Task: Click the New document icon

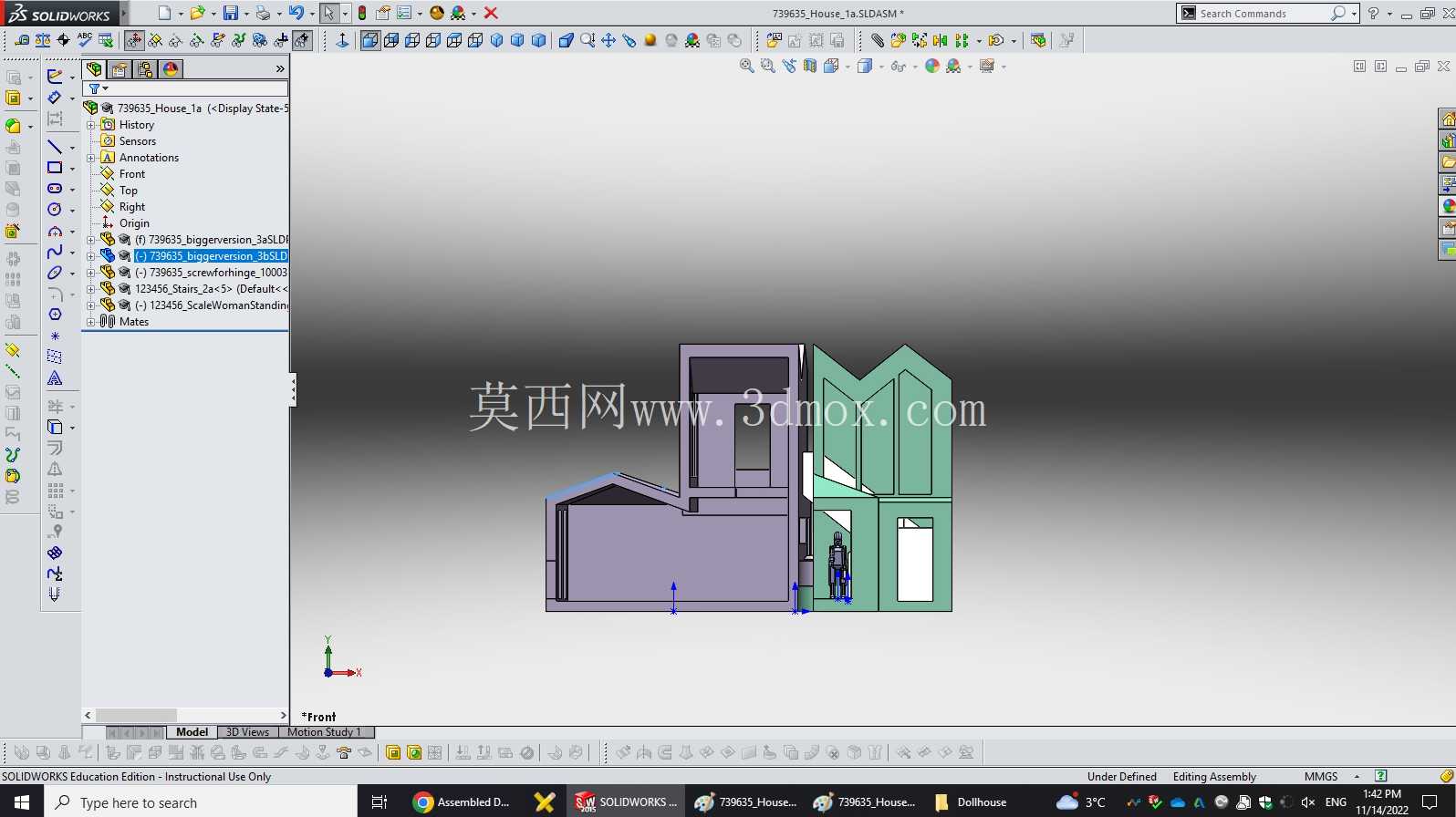Action: click(164, 13)
